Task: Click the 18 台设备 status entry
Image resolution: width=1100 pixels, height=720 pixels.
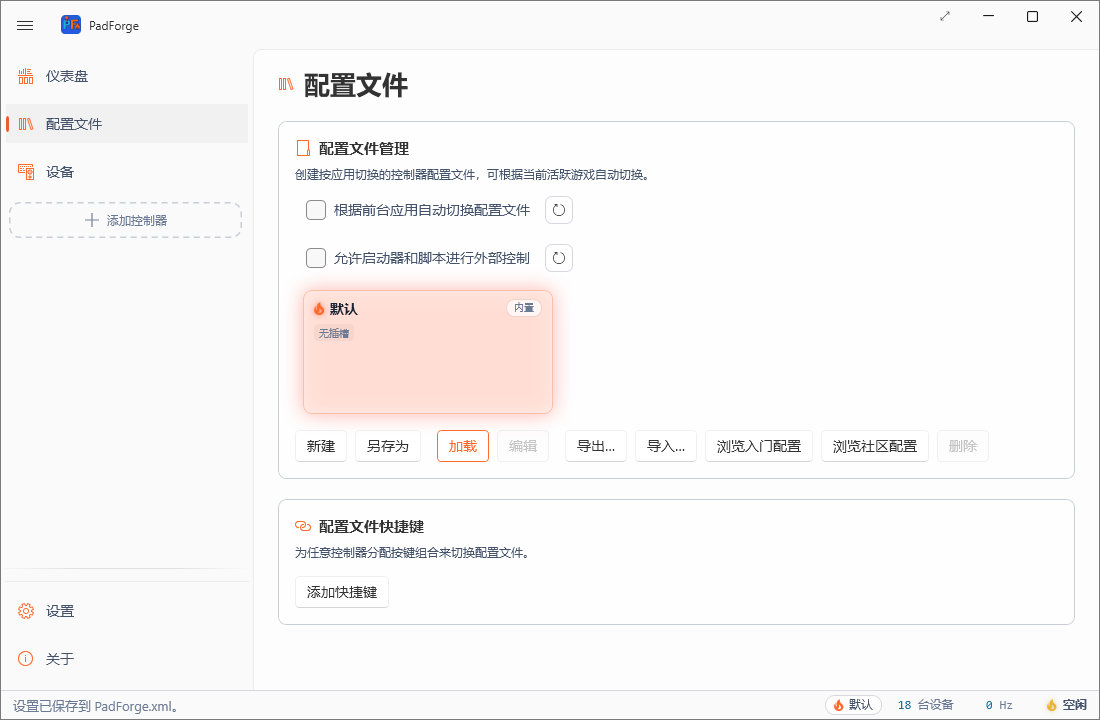Action: tap(925, 705)
